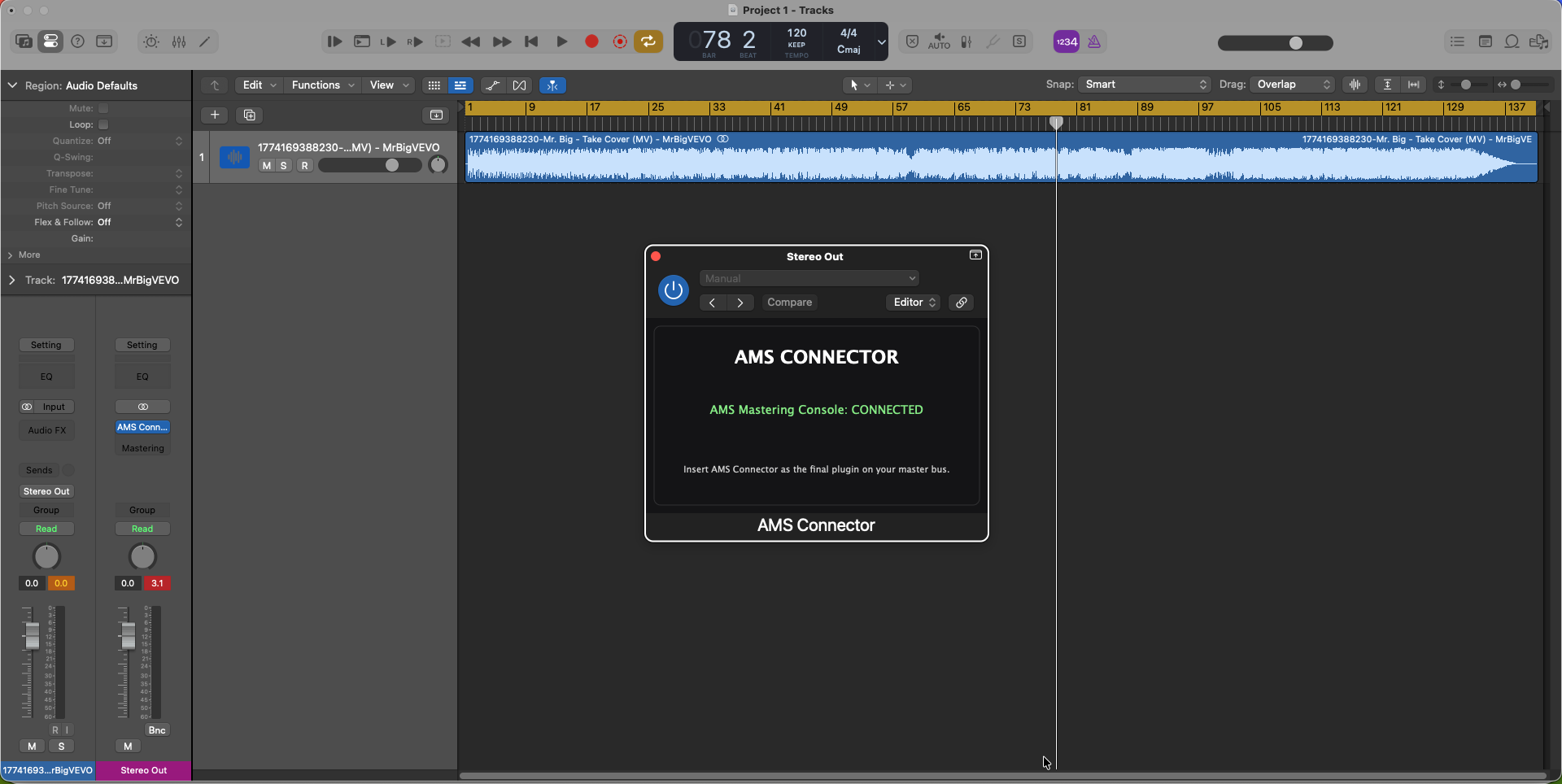Toggle Show Automation icon
The width and height of the screenshot is (1562, 784).
coord(492,85)
